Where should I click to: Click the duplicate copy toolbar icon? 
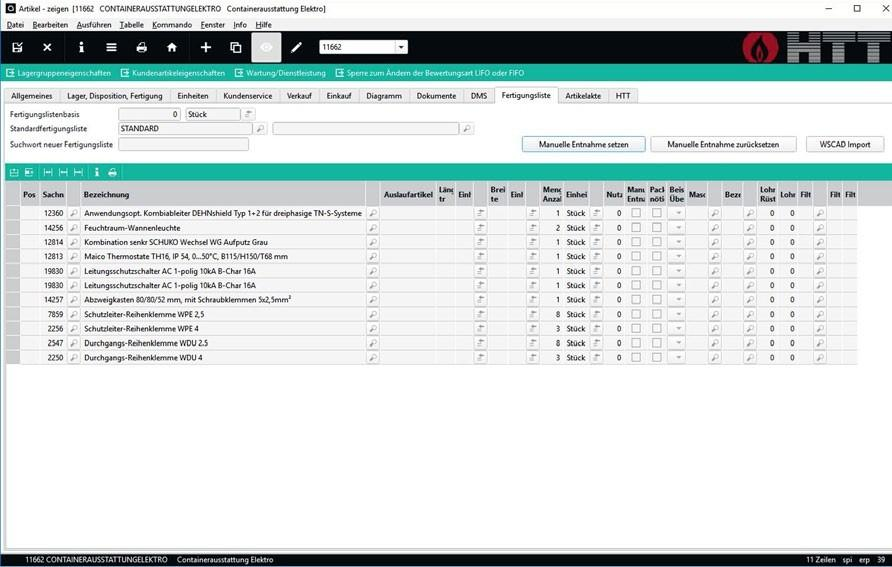pos(236,47)
